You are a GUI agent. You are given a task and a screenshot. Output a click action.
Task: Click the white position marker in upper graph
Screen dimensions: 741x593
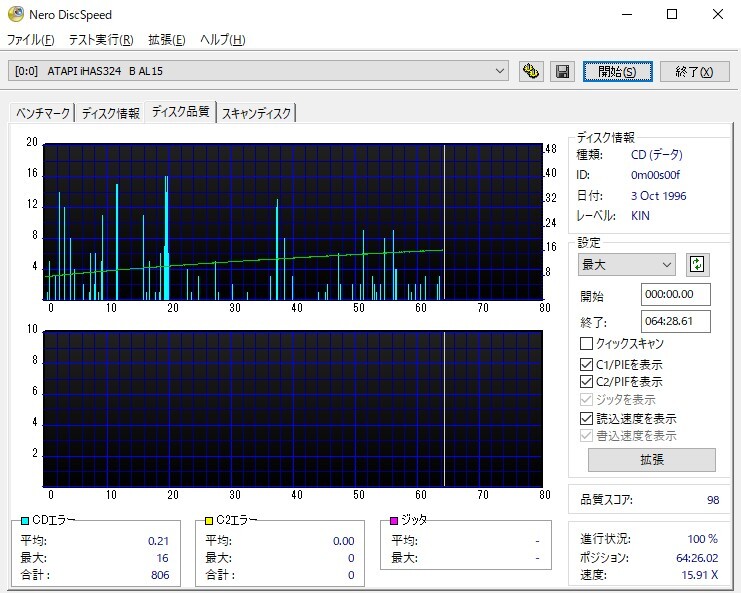444,222
